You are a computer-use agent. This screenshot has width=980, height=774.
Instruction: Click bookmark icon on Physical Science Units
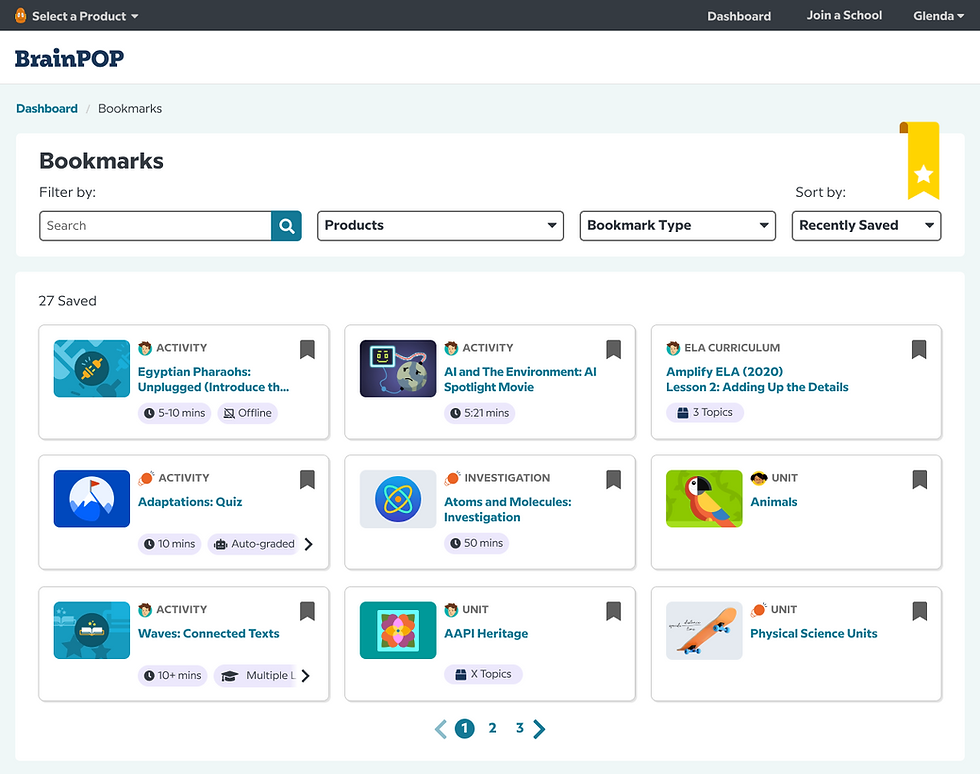coord(919,611)
